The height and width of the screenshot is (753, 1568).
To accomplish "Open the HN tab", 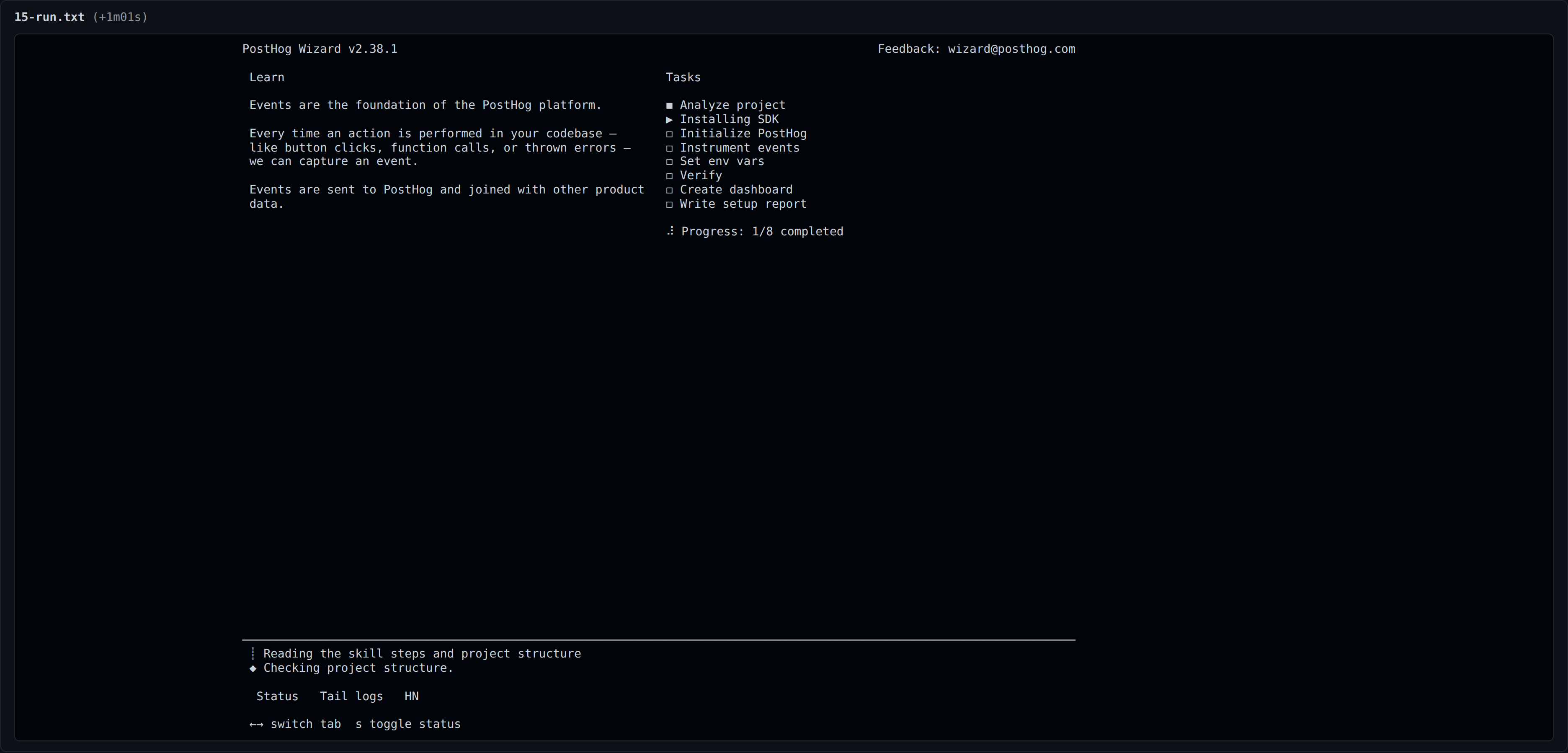I will coord(412,696).
